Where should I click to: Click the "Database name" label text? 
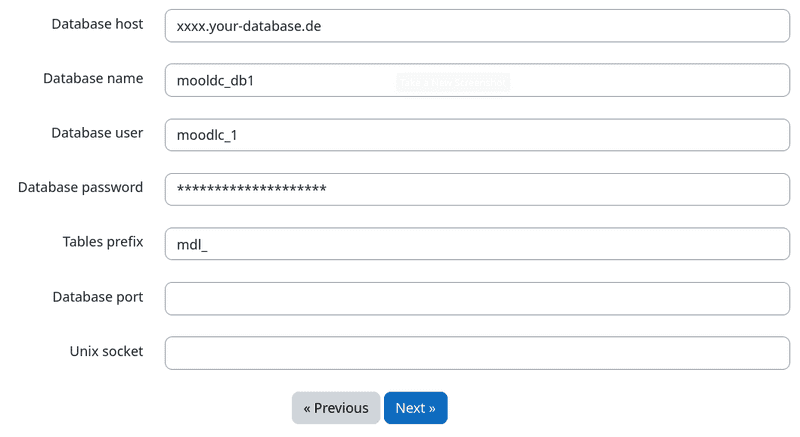point(93,78)
